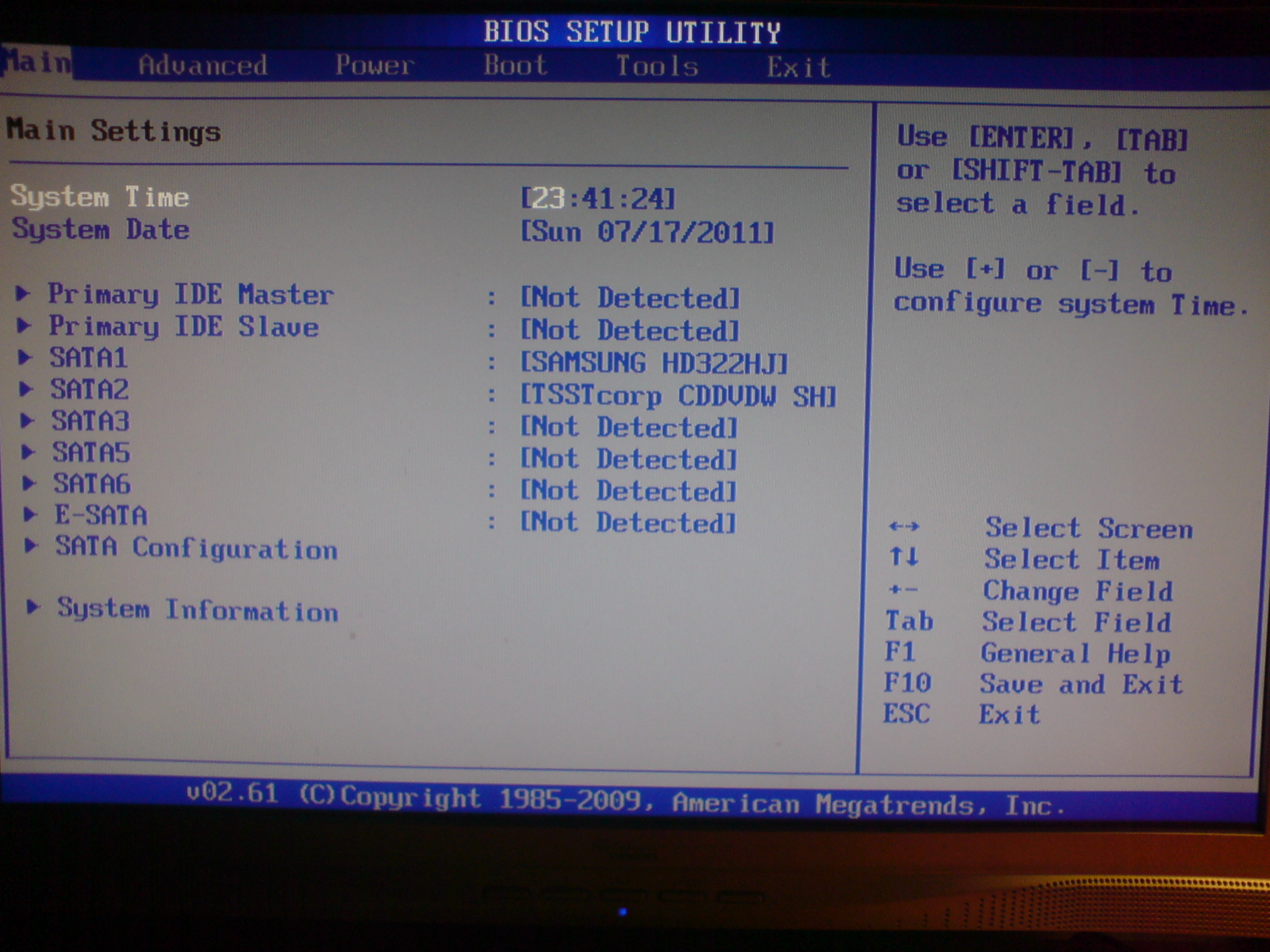The width and height of the screenshot is (1270, 952).
Task: Click Not Detected value for Primary IDE Slave
Action: coord(629,331)
